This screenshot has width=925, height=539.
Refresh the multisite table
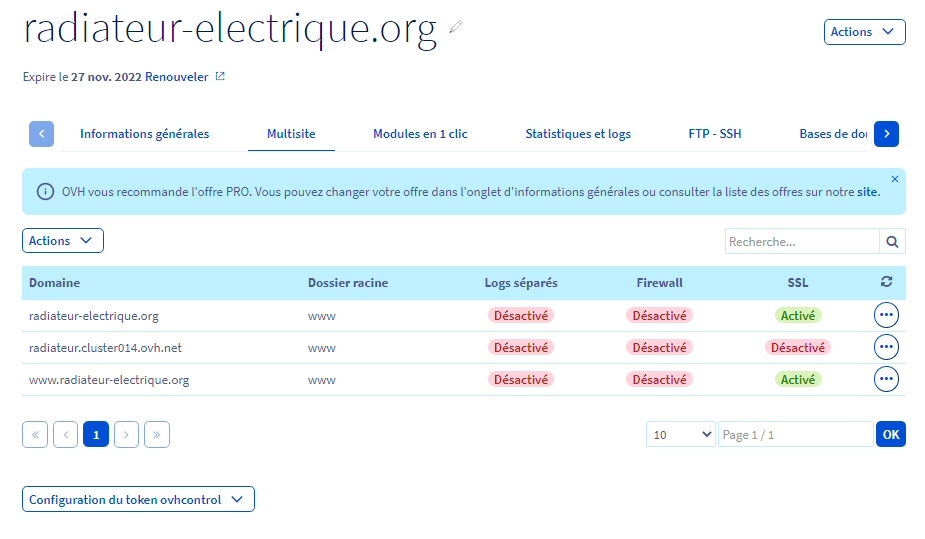pyautogui.click(x=886, y=282)
